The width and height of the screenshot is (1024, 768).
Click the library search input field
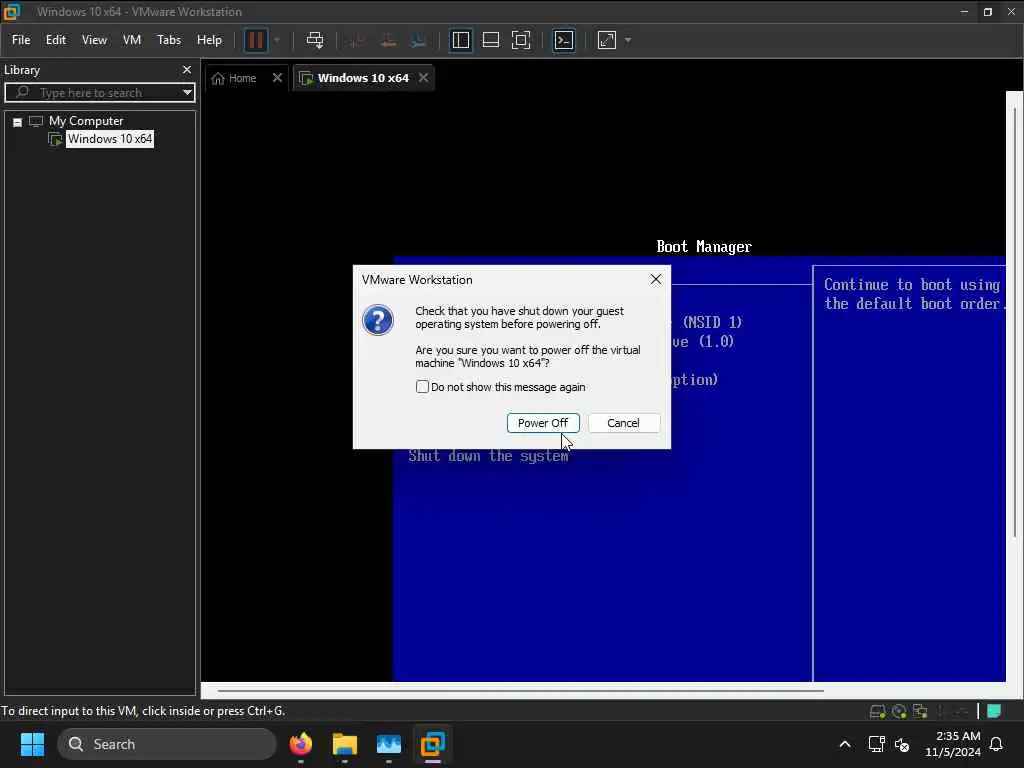[98, 93]
